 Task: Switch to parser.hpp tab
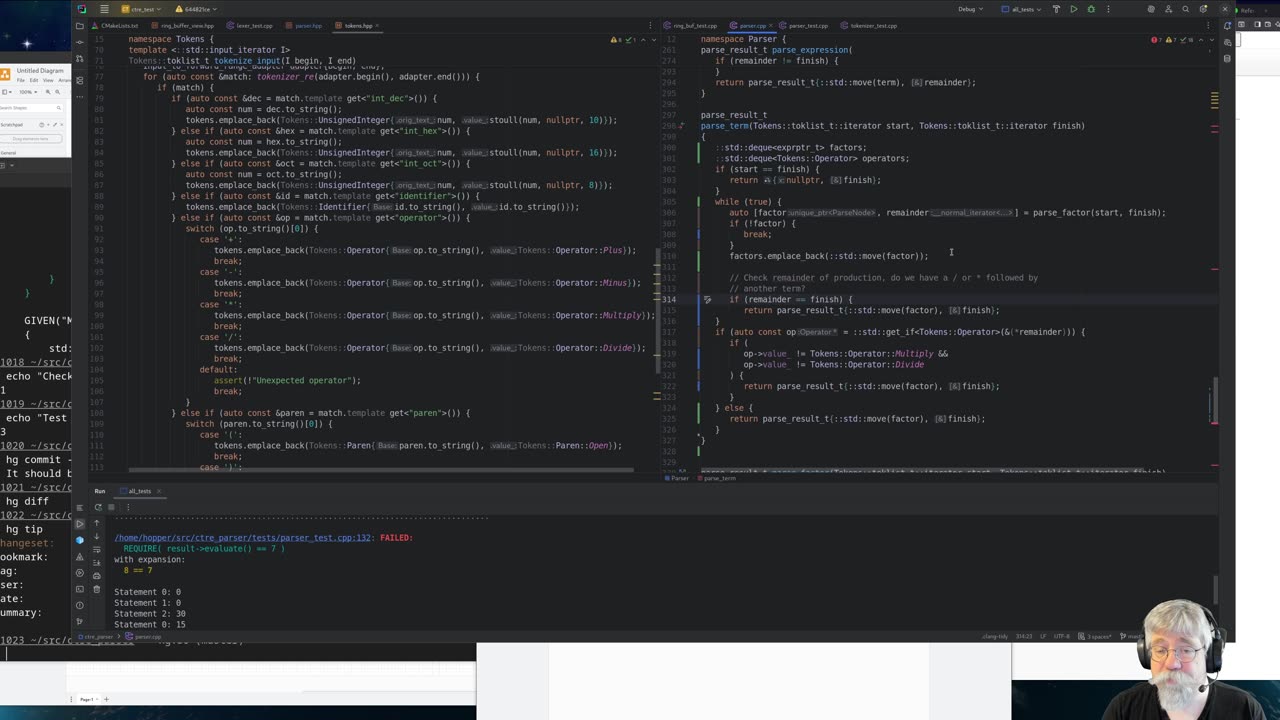tap(305, 25)
